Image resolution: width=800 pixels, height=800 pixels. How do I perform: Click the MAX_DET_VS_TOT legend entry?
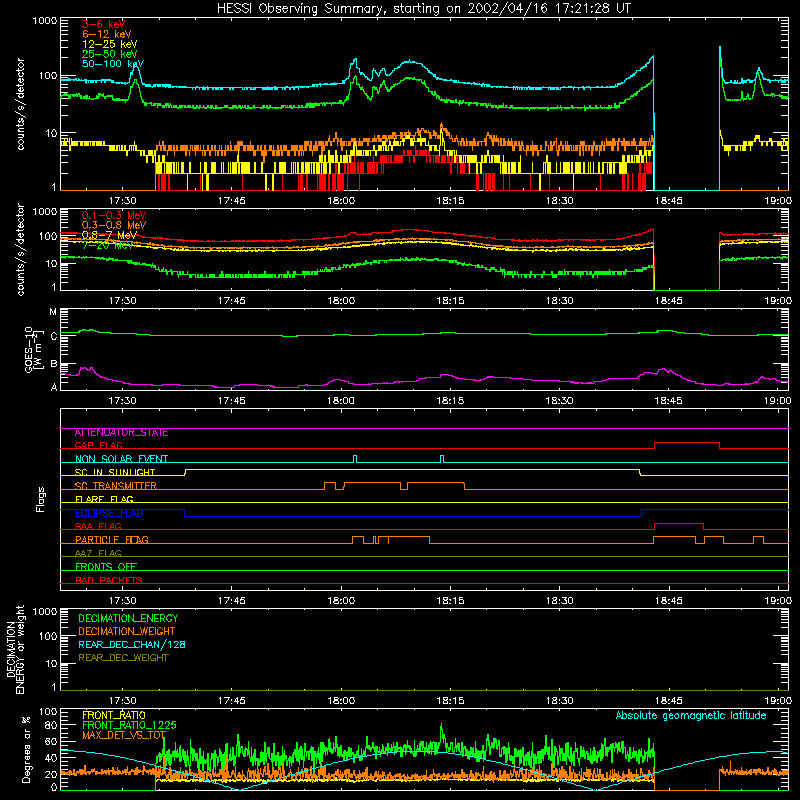click(x=124, y=735)
